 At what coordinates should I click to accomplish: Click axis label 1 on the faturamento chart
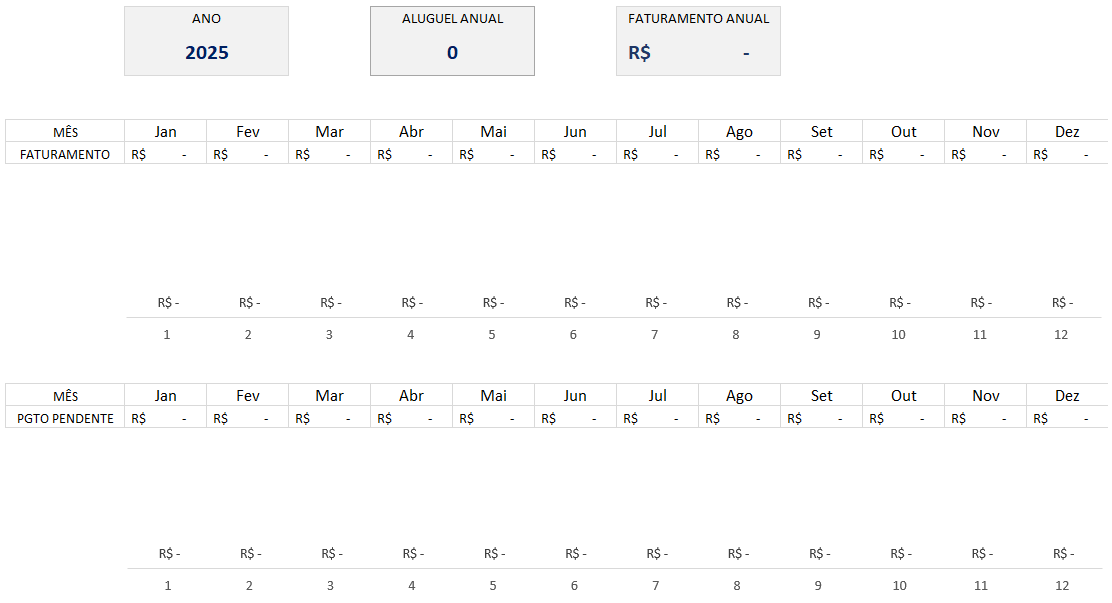point(167,334)
